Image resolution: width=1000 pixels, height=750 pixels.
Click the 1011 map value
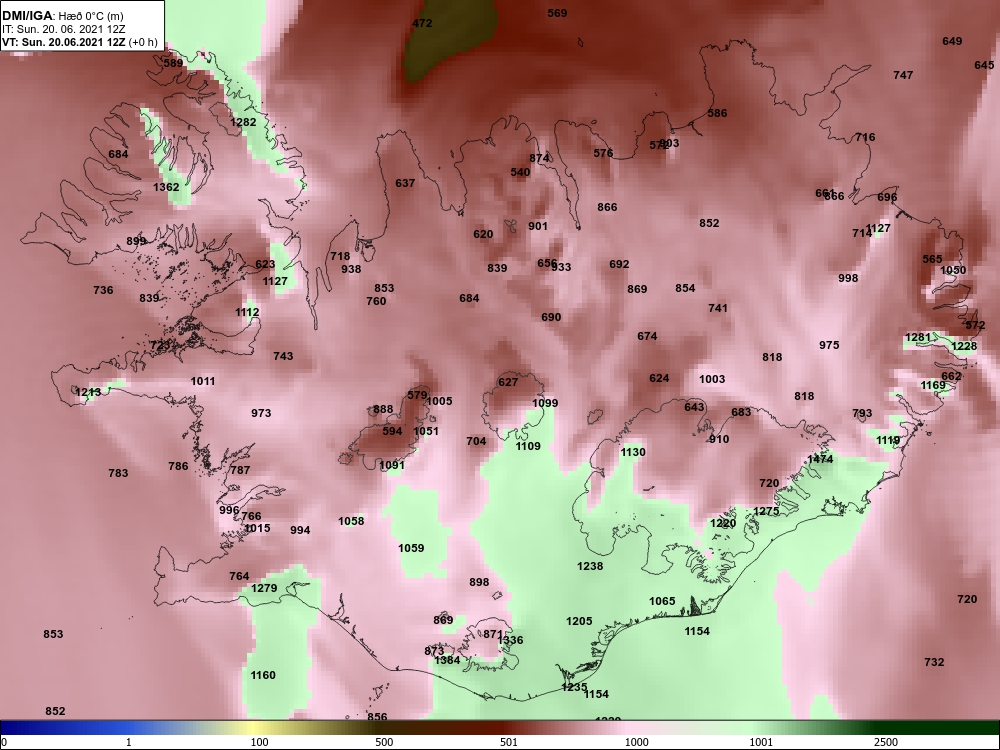click(x=203, y=381)
